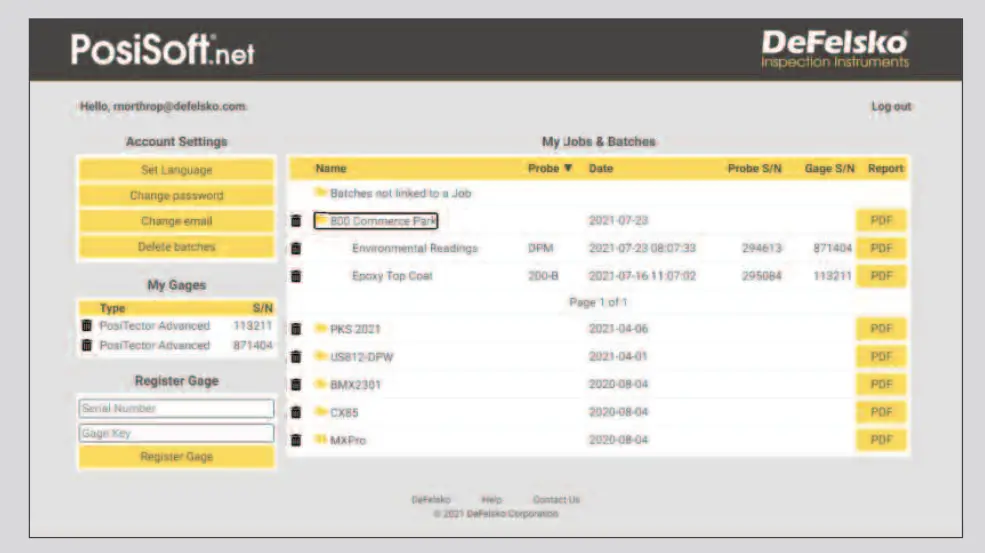The height and width of the screenshot is (553, 985).
Task: Click the Gage Key input field
Action: pyautogui.click(x=177, y=433)
